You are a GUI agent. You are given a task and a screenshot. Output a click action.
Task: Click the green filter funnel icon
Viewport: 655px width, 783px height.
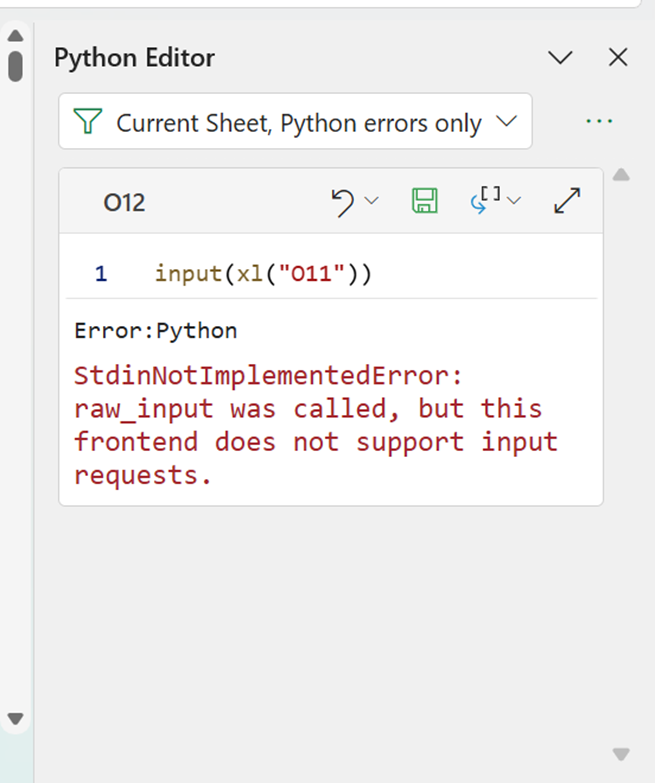tap(89, 122)
